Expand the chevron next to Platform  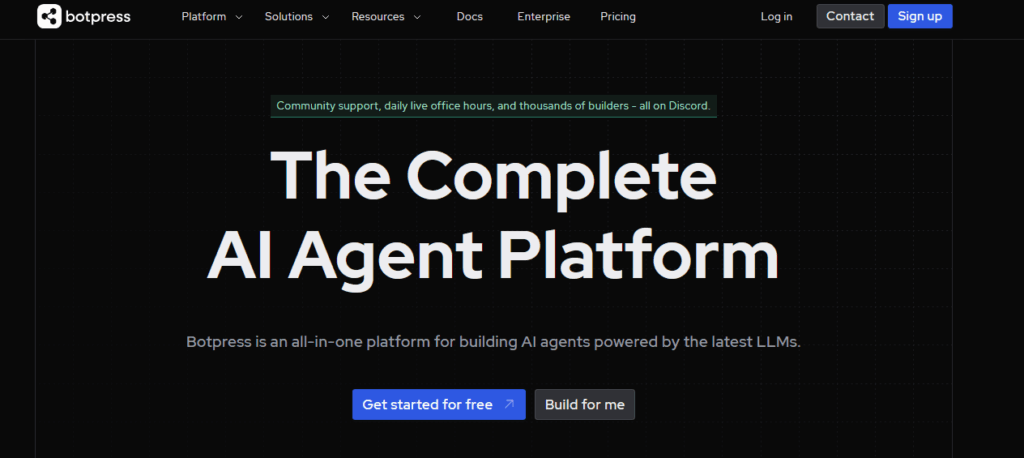point(239,17)
